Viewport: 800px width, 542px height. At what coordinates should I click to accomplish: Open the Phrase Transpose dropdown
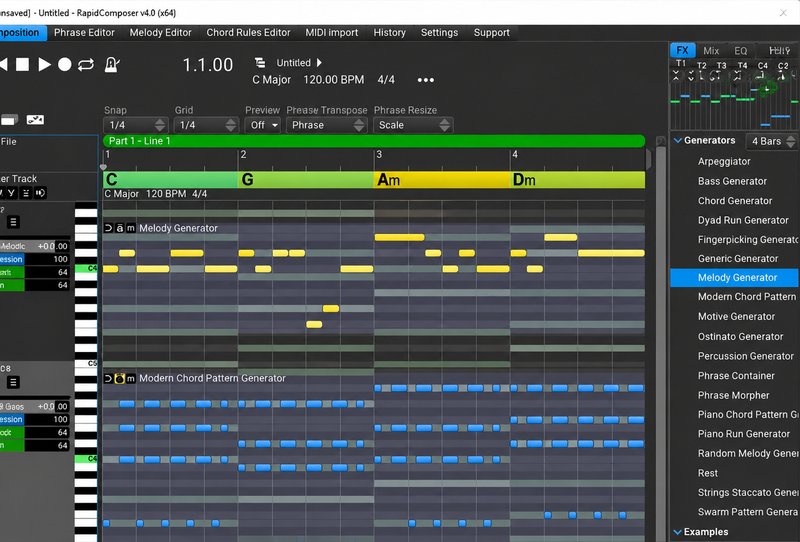(x=327, y=125)
